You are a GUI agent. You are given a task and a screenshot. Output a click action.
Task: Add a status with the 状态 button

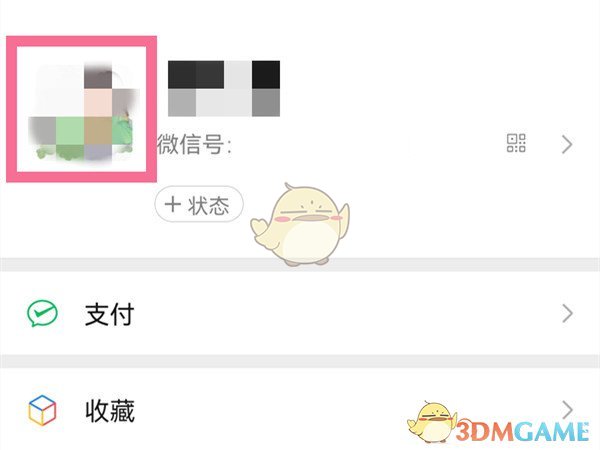tap(199, 204)
